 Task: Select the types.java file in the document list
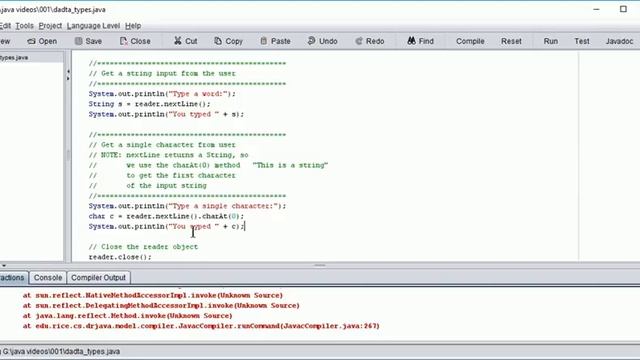click(x=31, y=58)
